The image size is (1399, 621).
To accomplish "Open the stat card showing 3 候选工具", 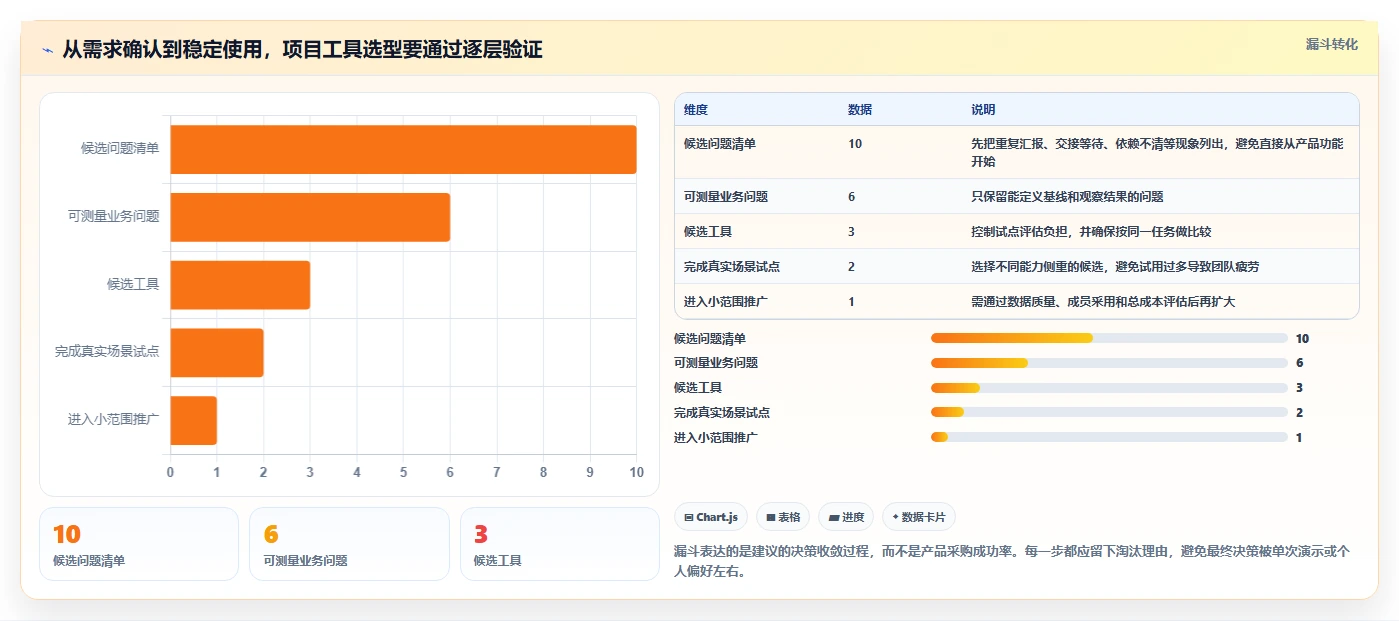I will [559, 544].
